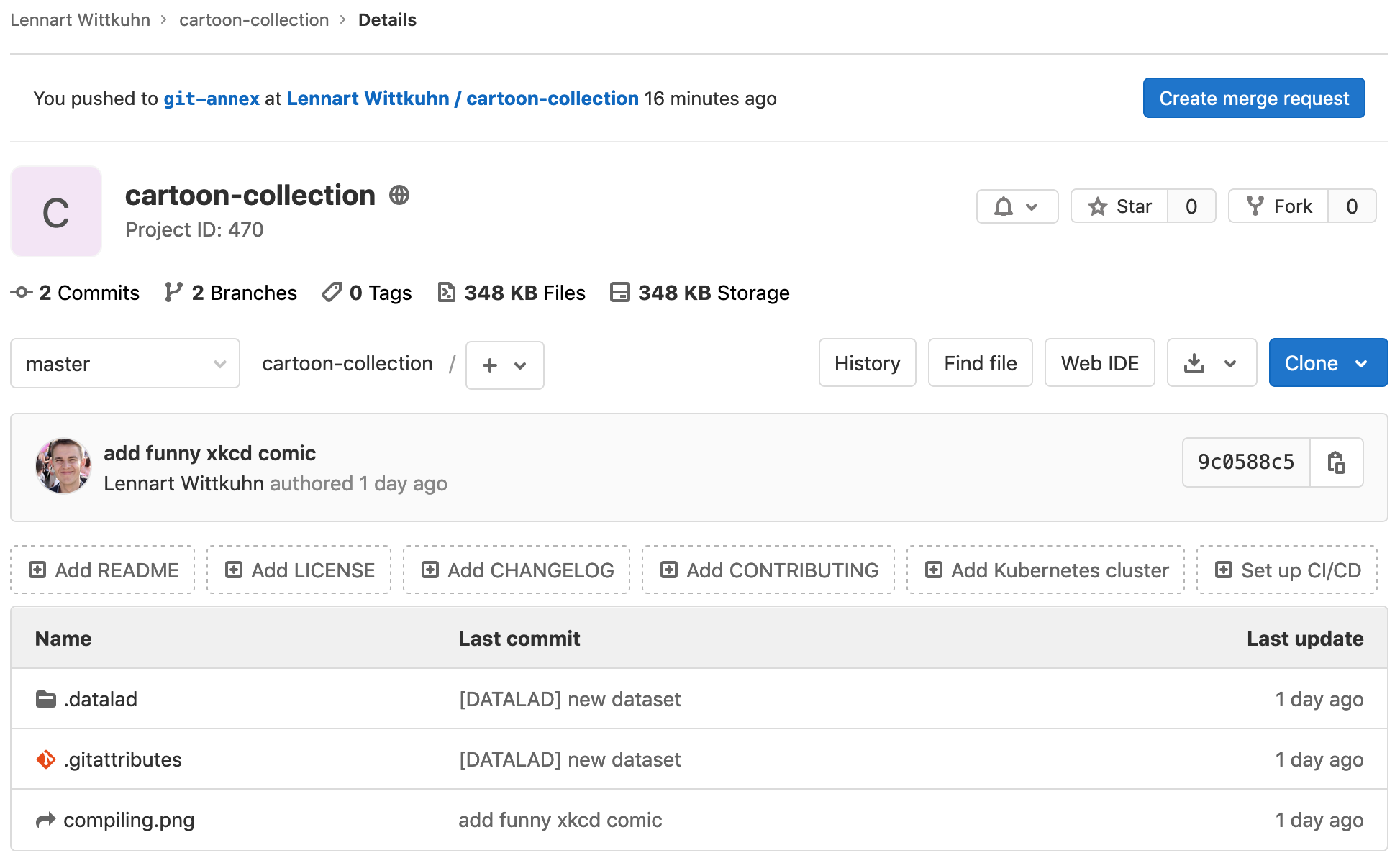
Task: Open the 2 Branches stats link
Action: (231, 293)
